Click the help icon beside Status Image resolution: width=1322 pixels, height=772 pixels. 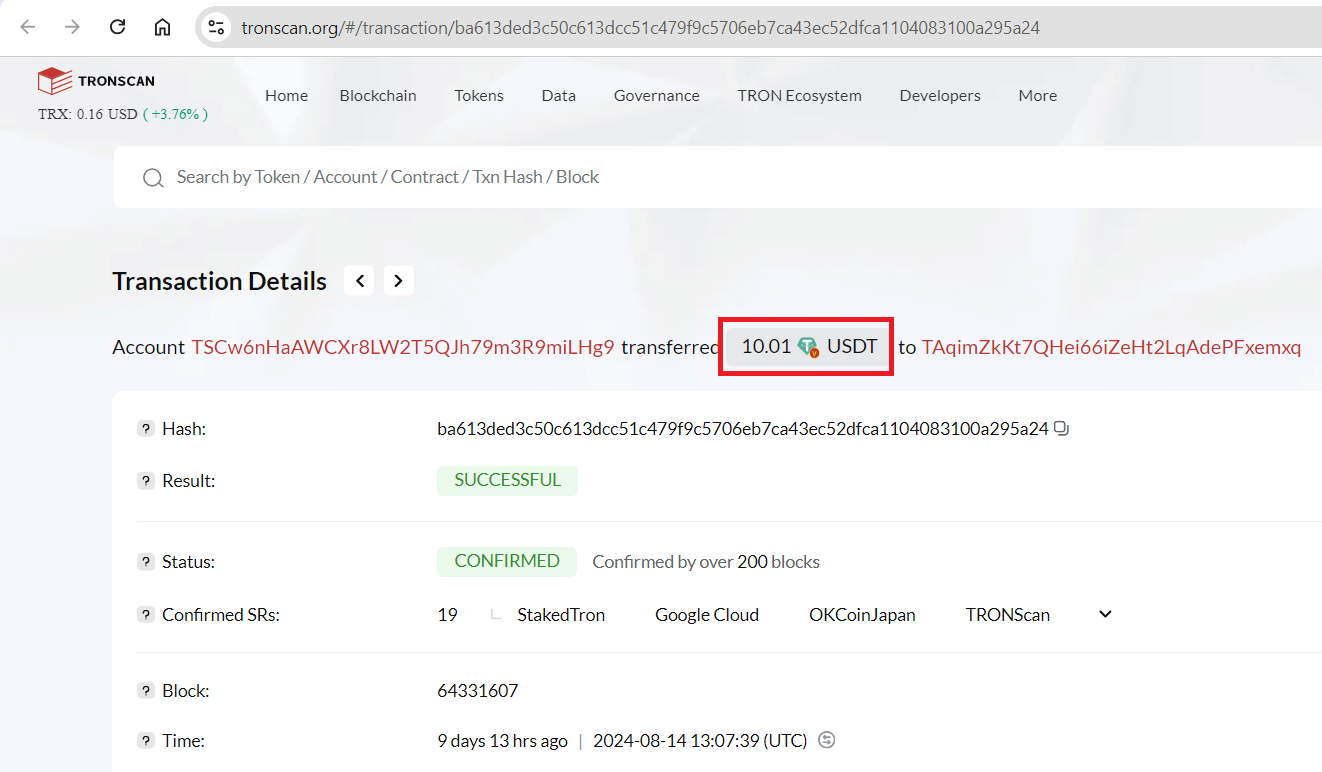coord(146,562)
